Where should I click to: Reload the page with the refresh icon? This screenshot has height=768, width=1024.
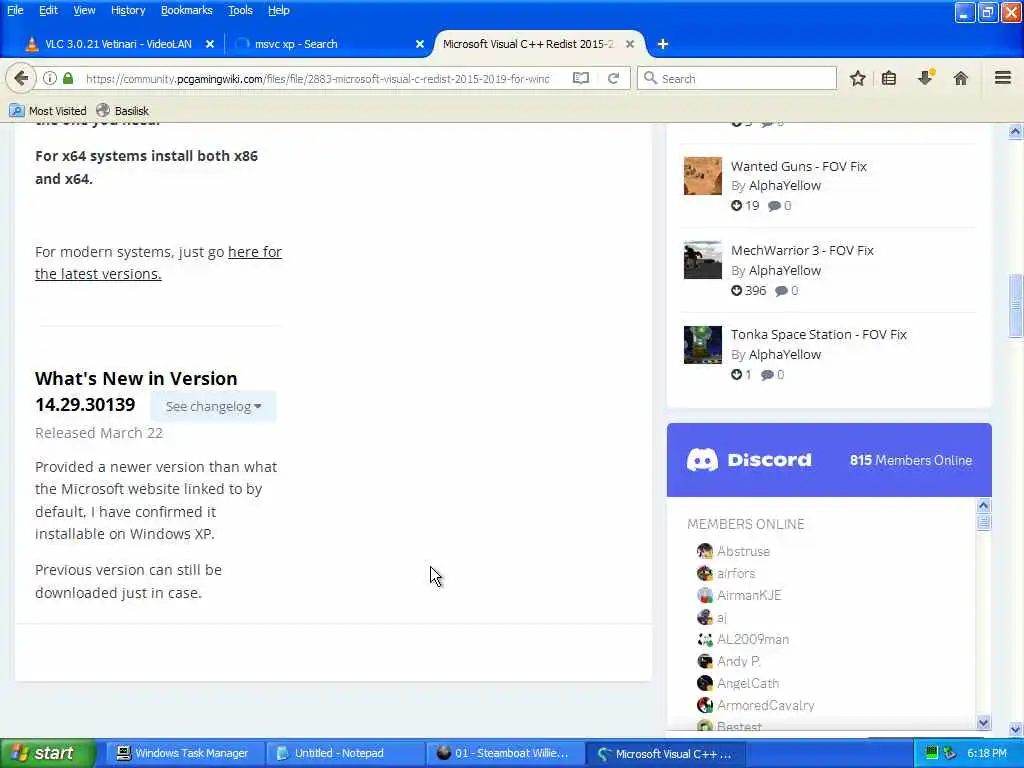613,78
